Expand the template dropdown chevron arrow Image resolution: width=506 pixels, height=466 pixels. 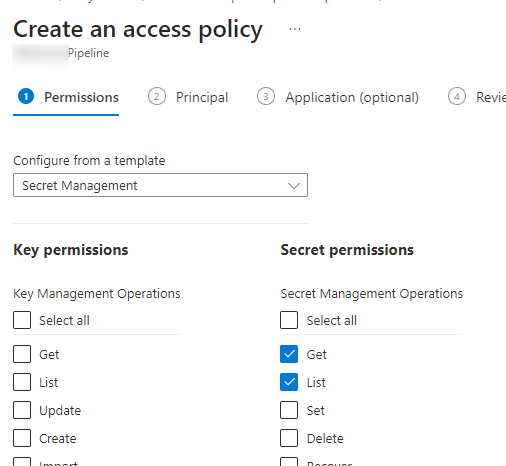(294, 185)
